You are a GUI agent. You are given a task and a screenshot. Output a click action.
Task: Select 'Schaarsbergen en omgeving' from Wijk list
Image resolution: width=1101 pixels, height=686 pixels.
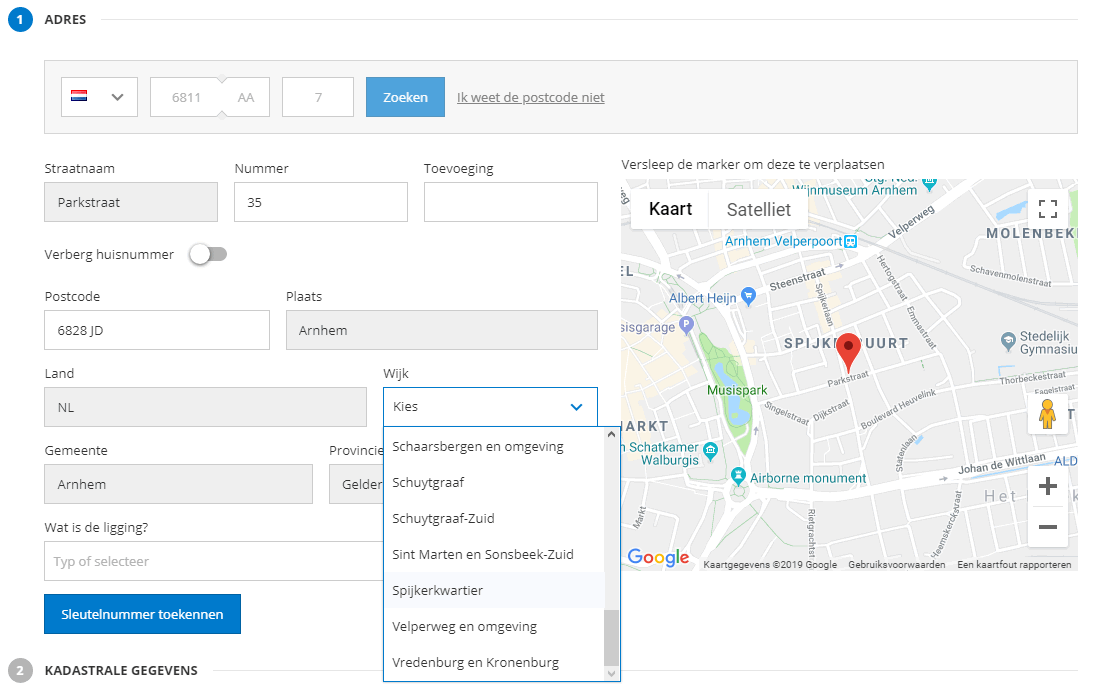[494, 447]
